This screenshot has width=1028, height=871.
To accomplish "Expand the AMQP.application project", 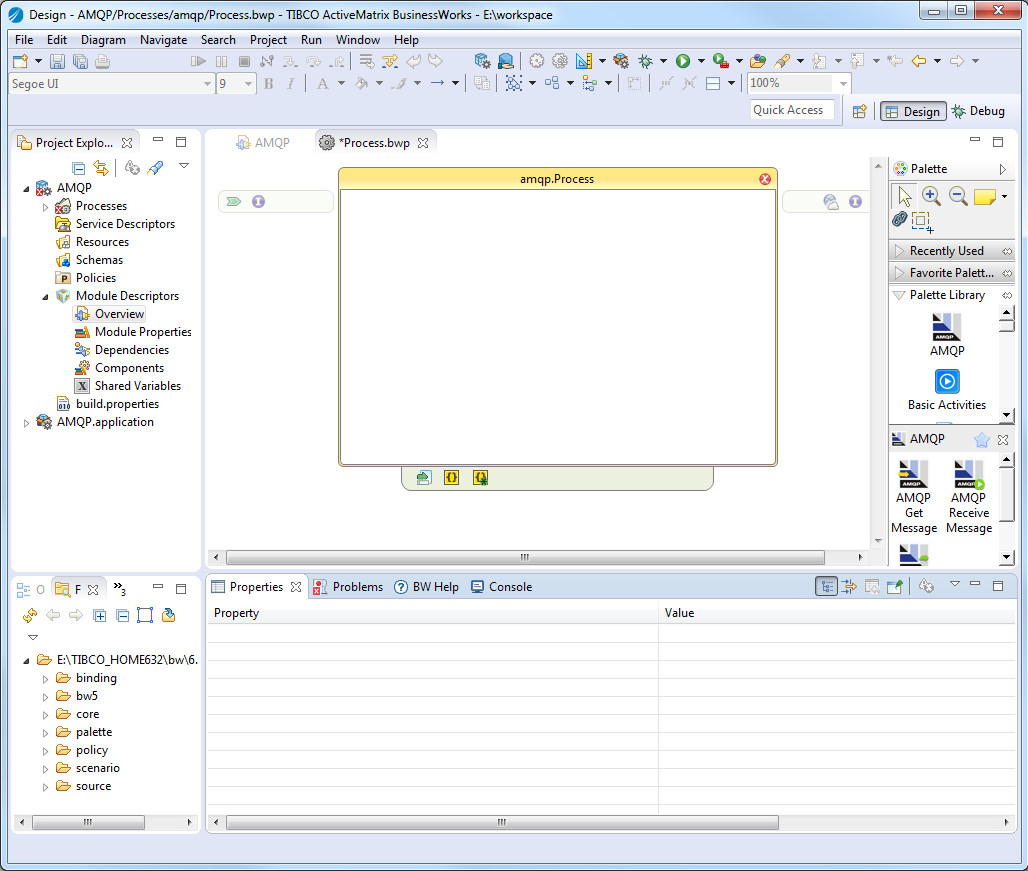I will 26,423.
